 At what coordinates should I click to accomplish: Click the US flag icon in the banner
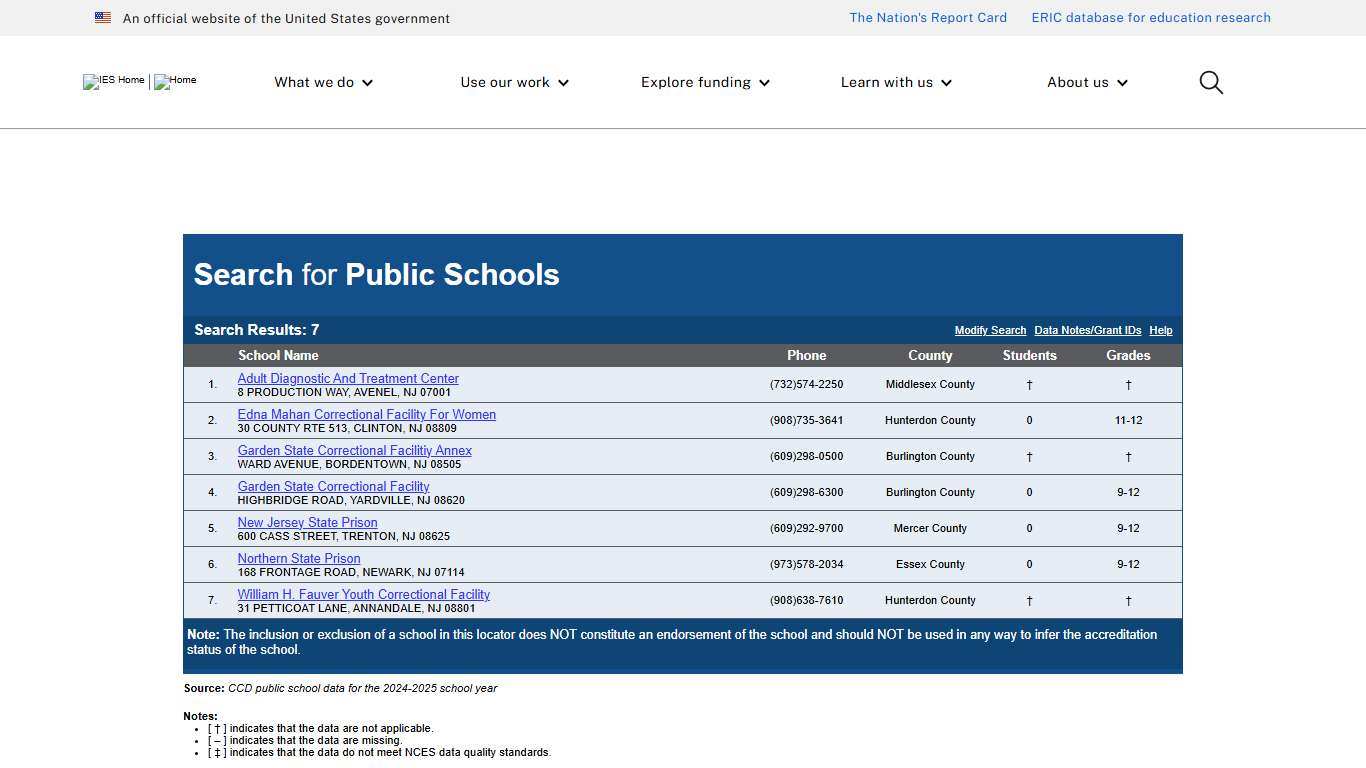[x=103, y=17]
